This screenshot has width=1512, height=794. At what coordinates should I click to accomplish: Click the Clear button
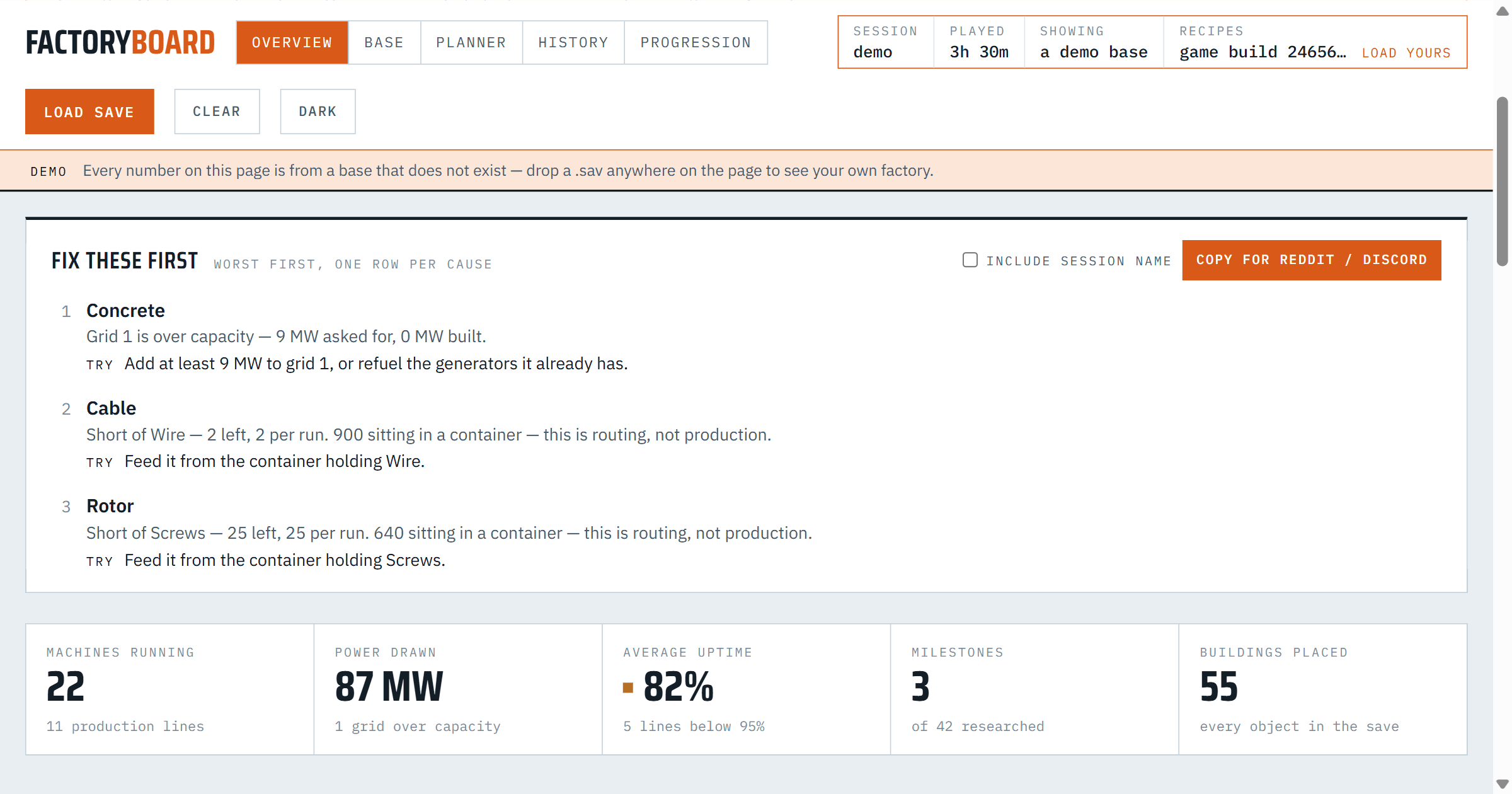tap(217, 112)
